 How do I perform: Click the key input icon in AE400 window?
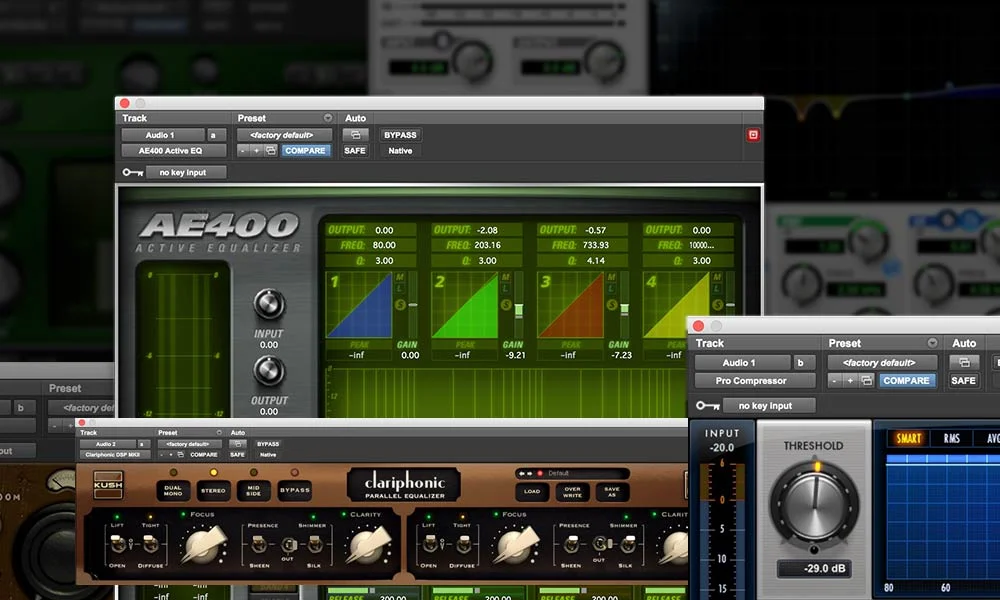[x=133, y=172]
